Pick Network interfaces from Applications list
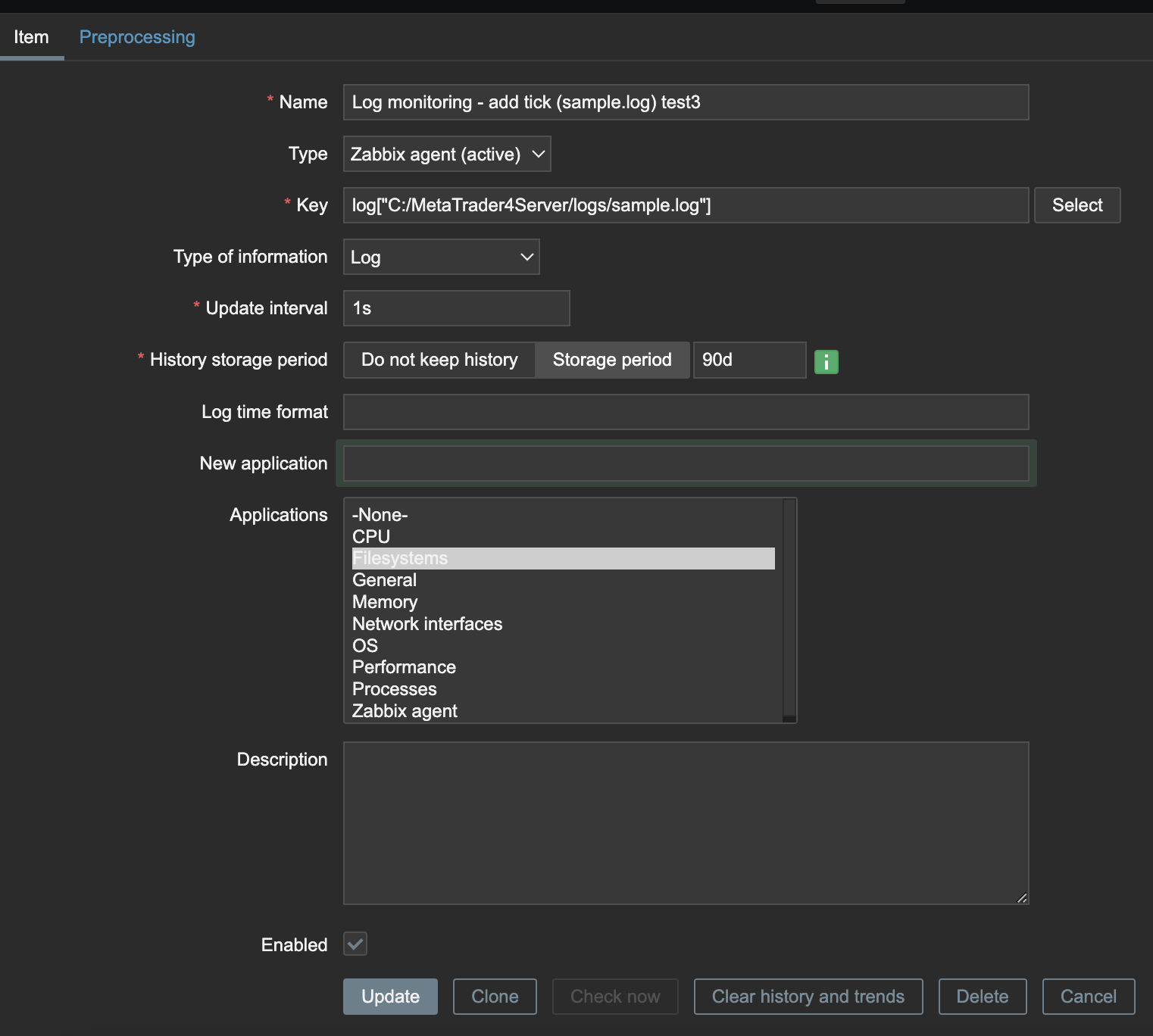This screenshot has width=1153, height=1036. pos(427,624)
